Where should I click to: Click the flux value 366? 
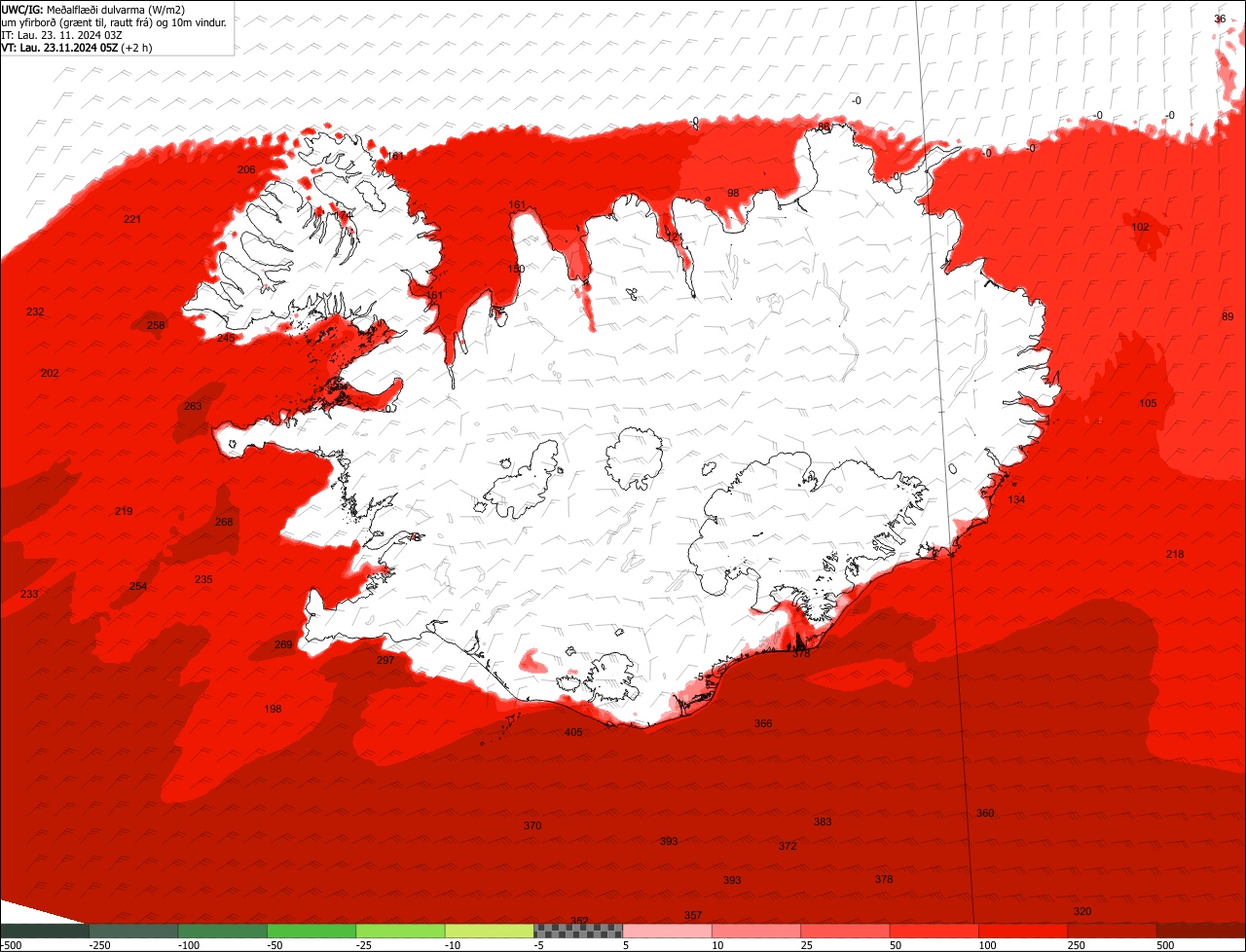point(763,723)
